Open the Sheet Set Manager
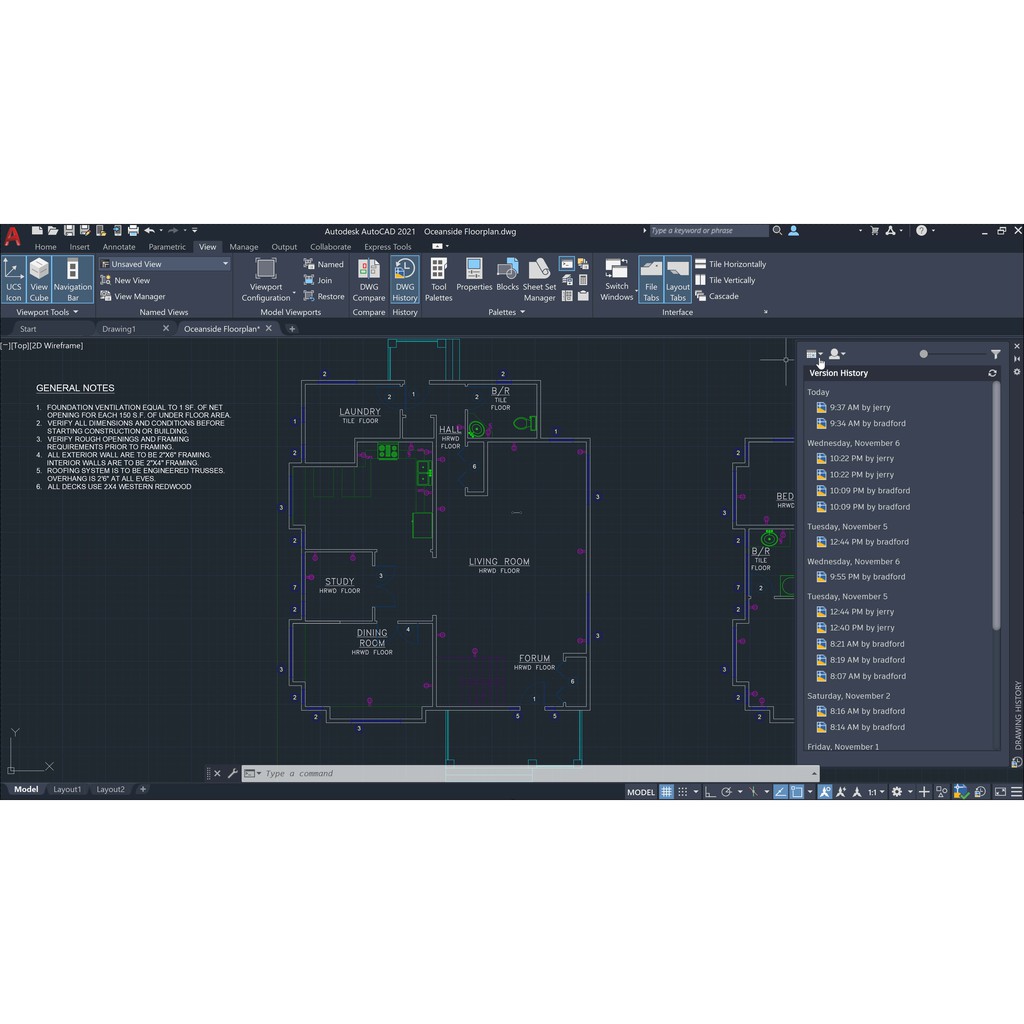 [539, 279]
